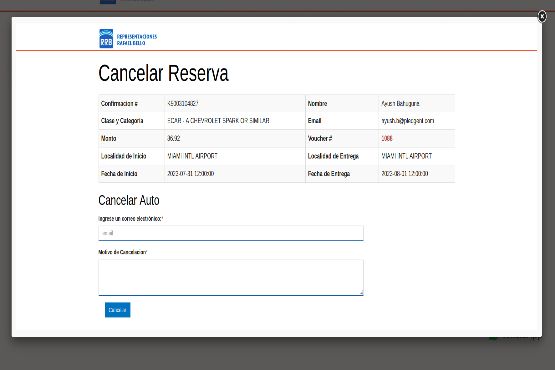Click the CHEVROLET SPARK OR SIMILAR class value
The image size is (555, 370).
tap(218, 121)
